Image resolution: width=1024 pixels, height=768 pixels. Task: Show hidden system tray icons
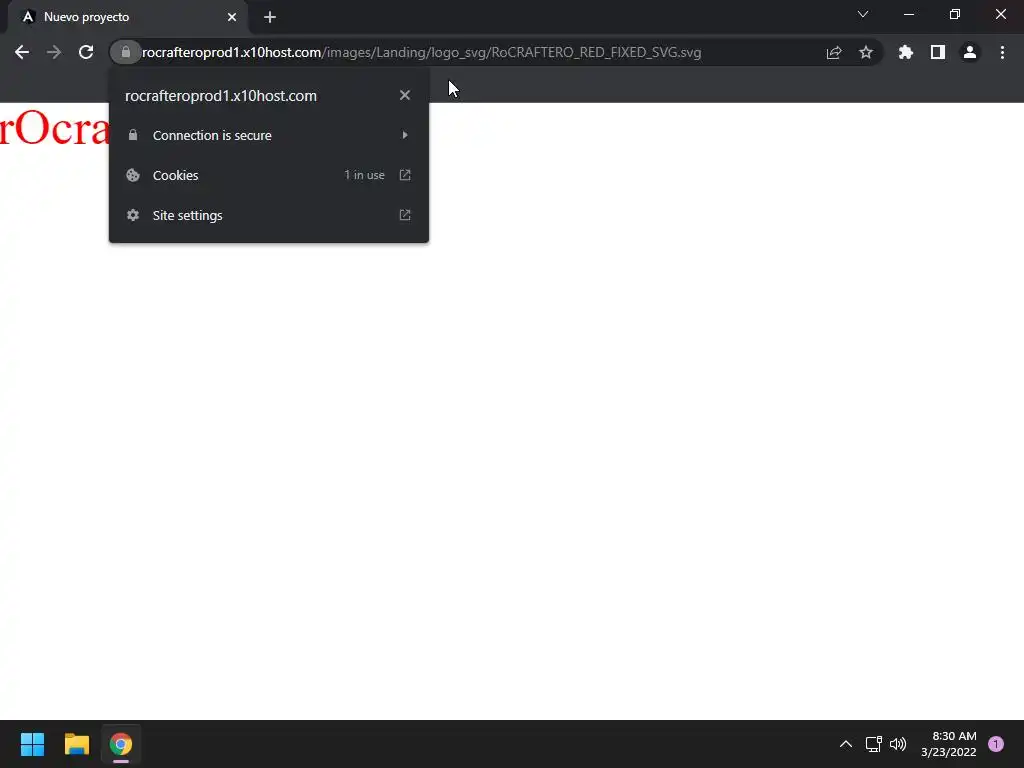click(846, 744)
